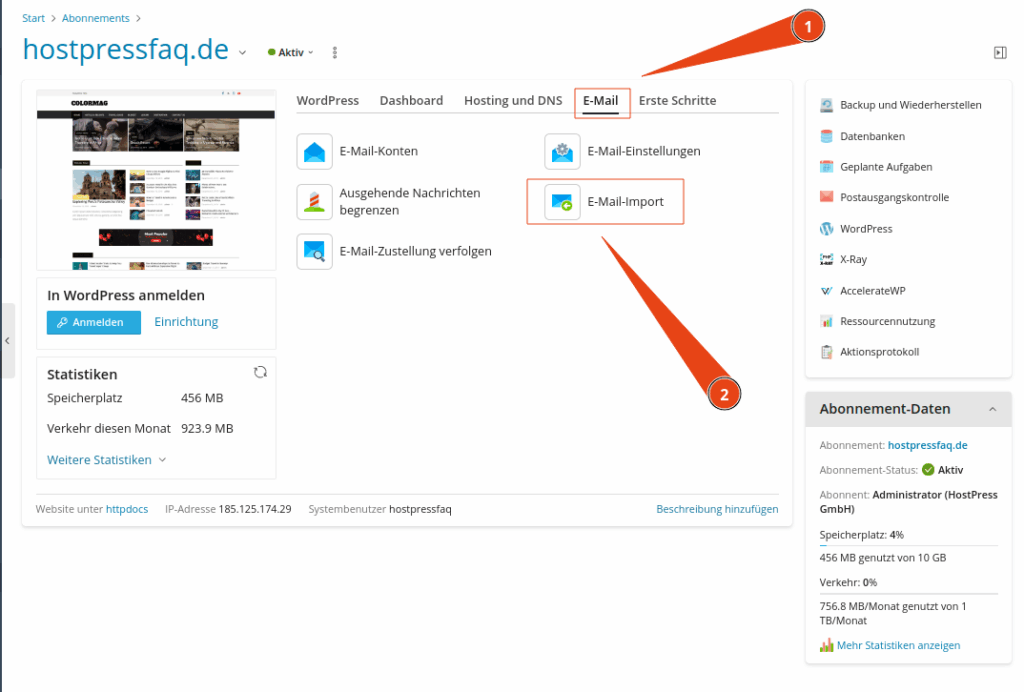This screenshot has width=1024, height=692.
Task: Open the three-dot subscription actions menu
Action: [x=334, y=53]
